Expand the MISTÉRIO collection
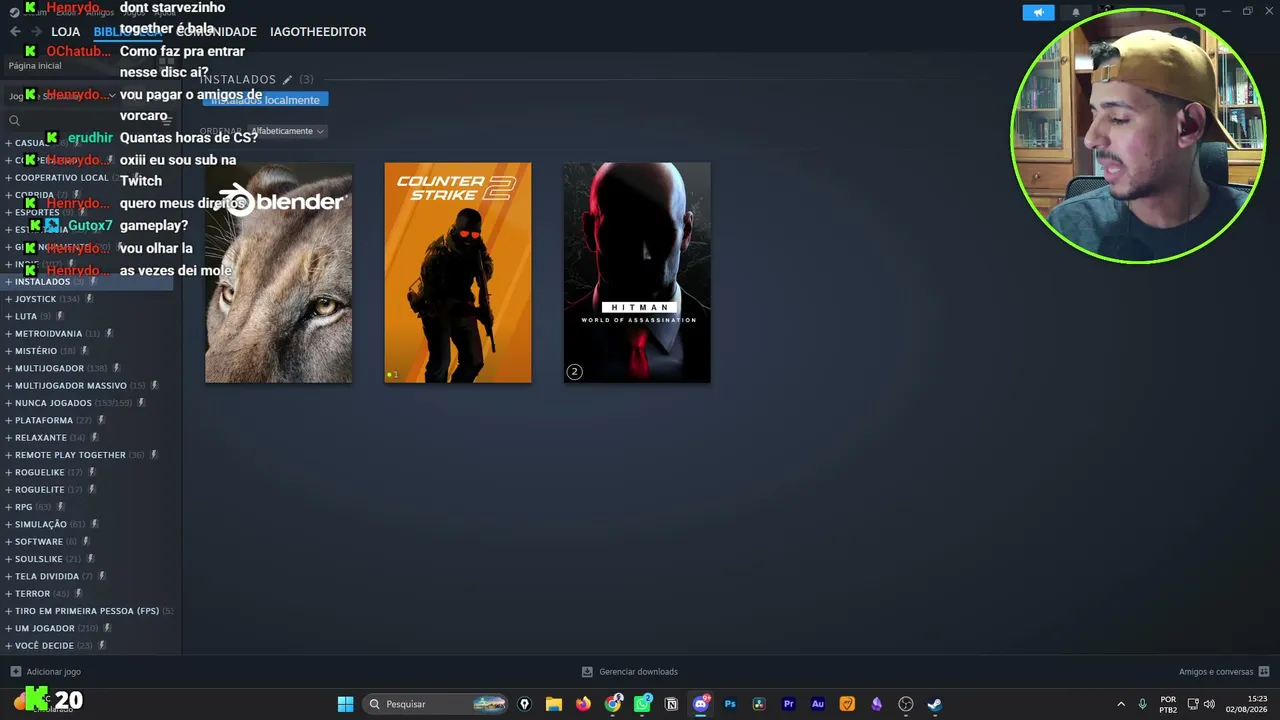The height and width of the screenshot is (720, 1280). (x=8, y=351)
